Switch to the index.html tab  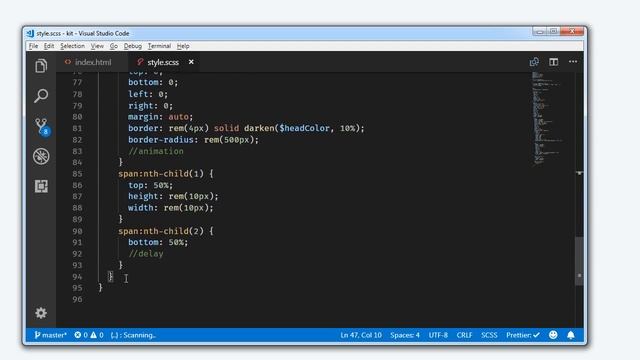[x=92, y=62]
